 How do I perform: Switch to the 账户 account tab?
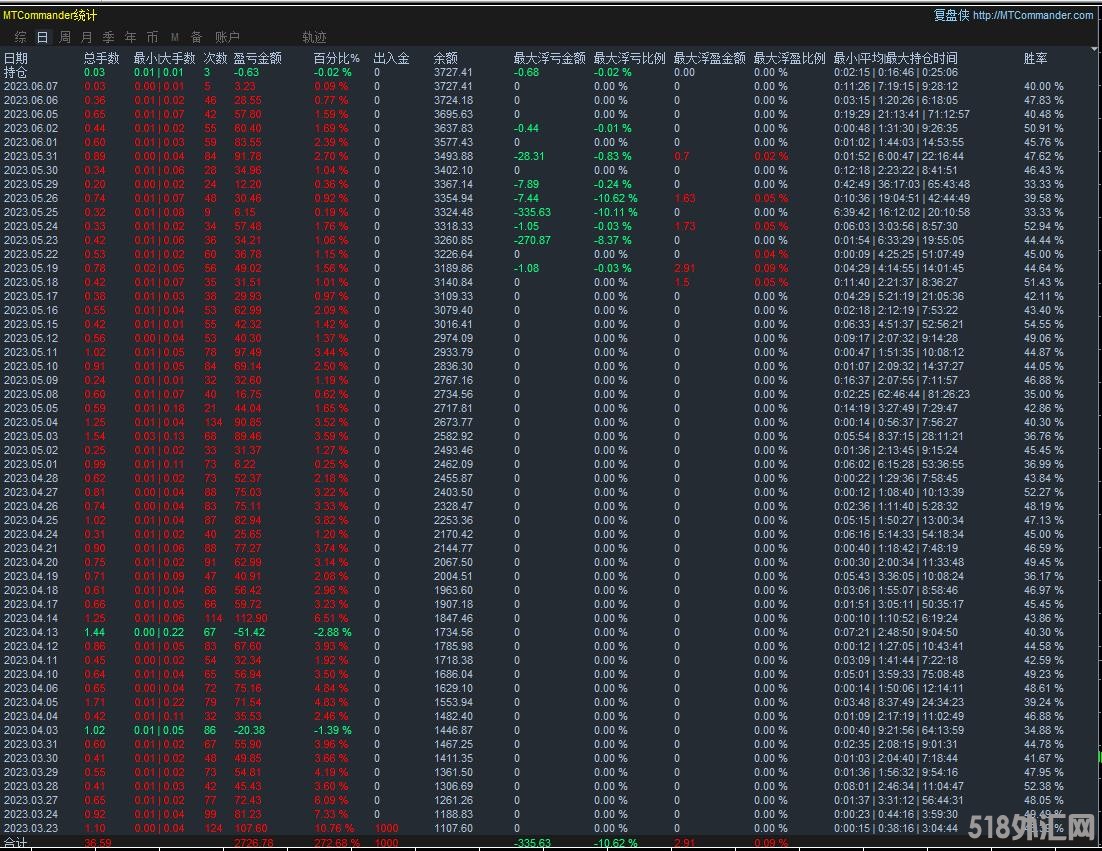(228, 37)
